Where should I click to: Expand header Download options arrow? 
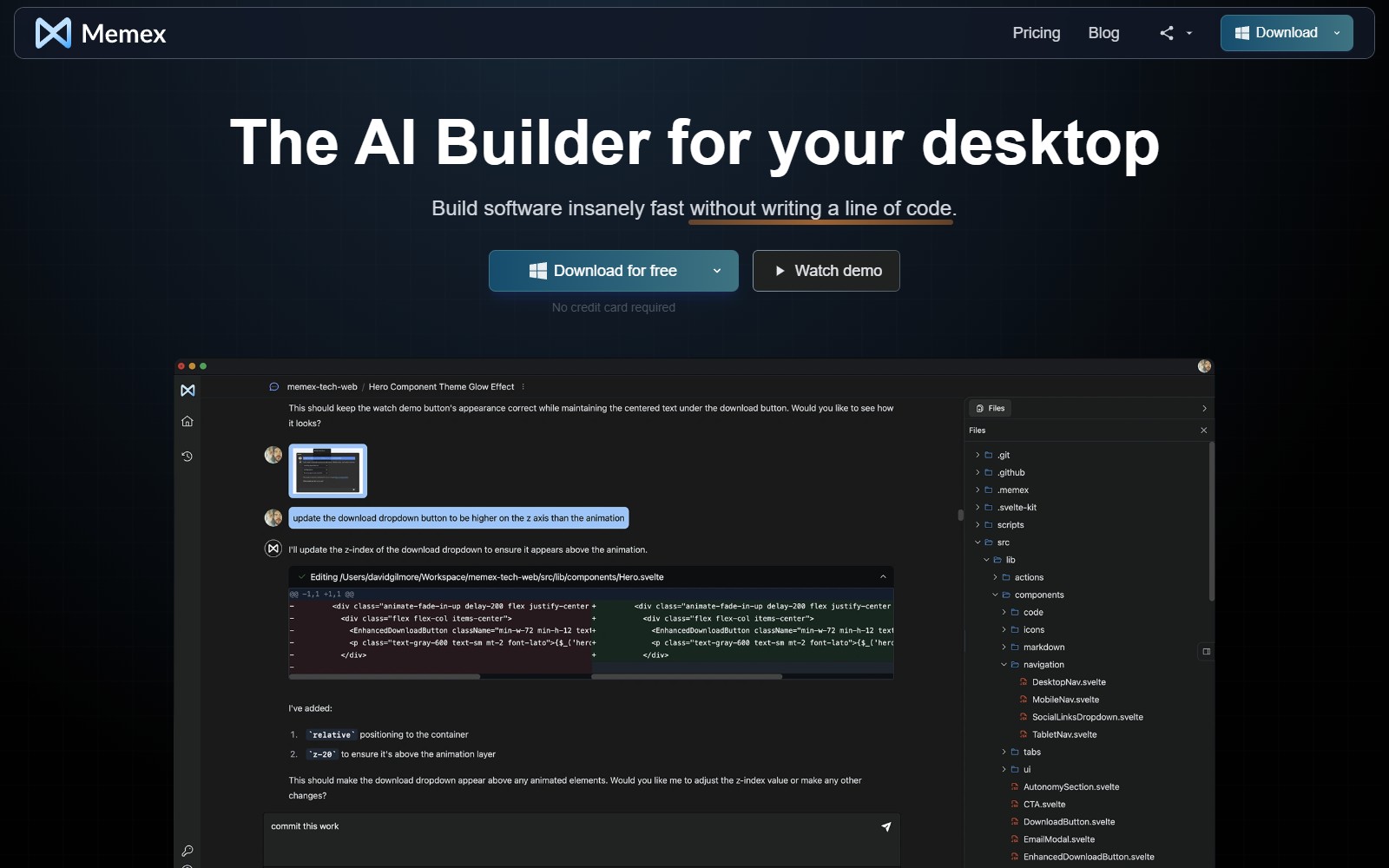pyautogui.click(x=1337, y=33)
